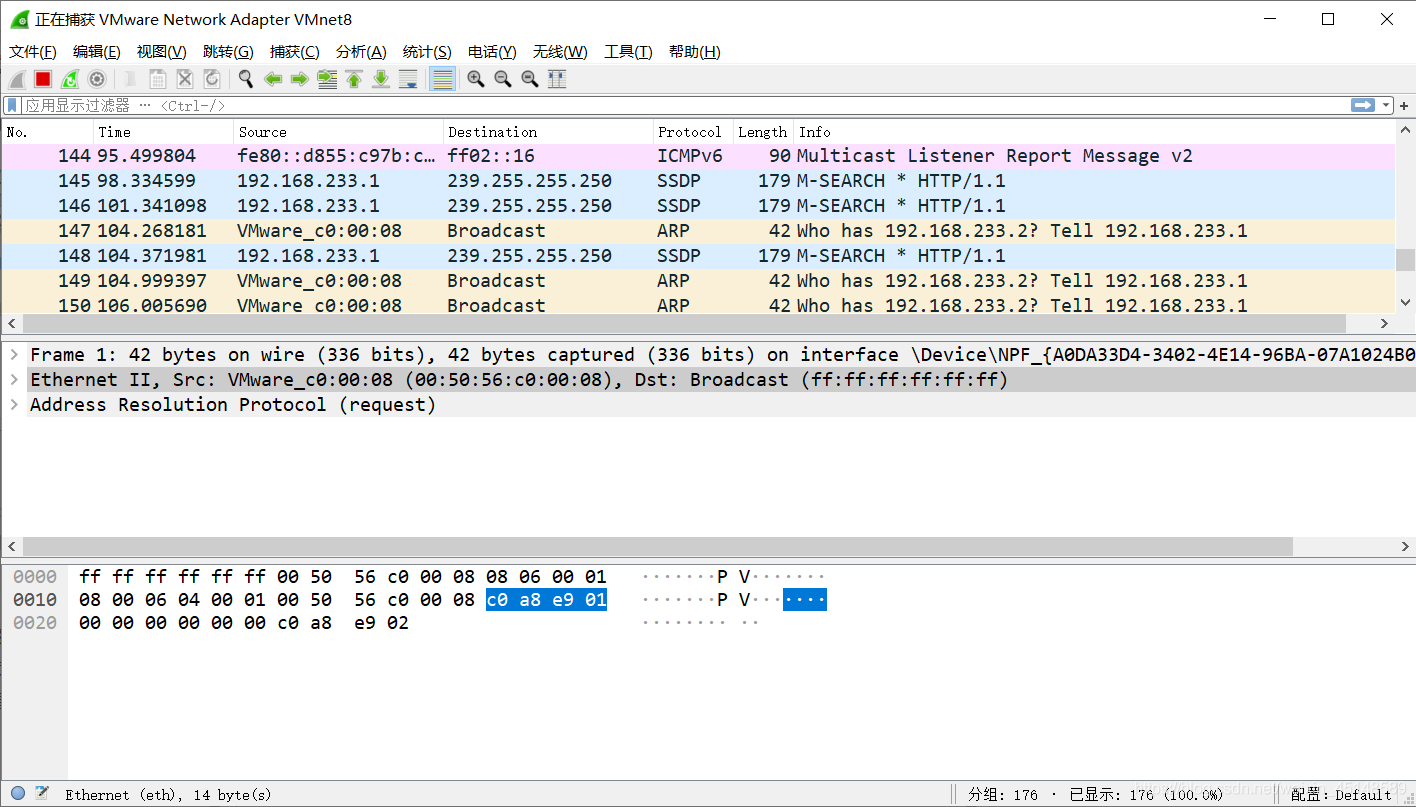1416x807 pixels.
Task: Open the 跳转(G) menu
Action: point(228,52)
